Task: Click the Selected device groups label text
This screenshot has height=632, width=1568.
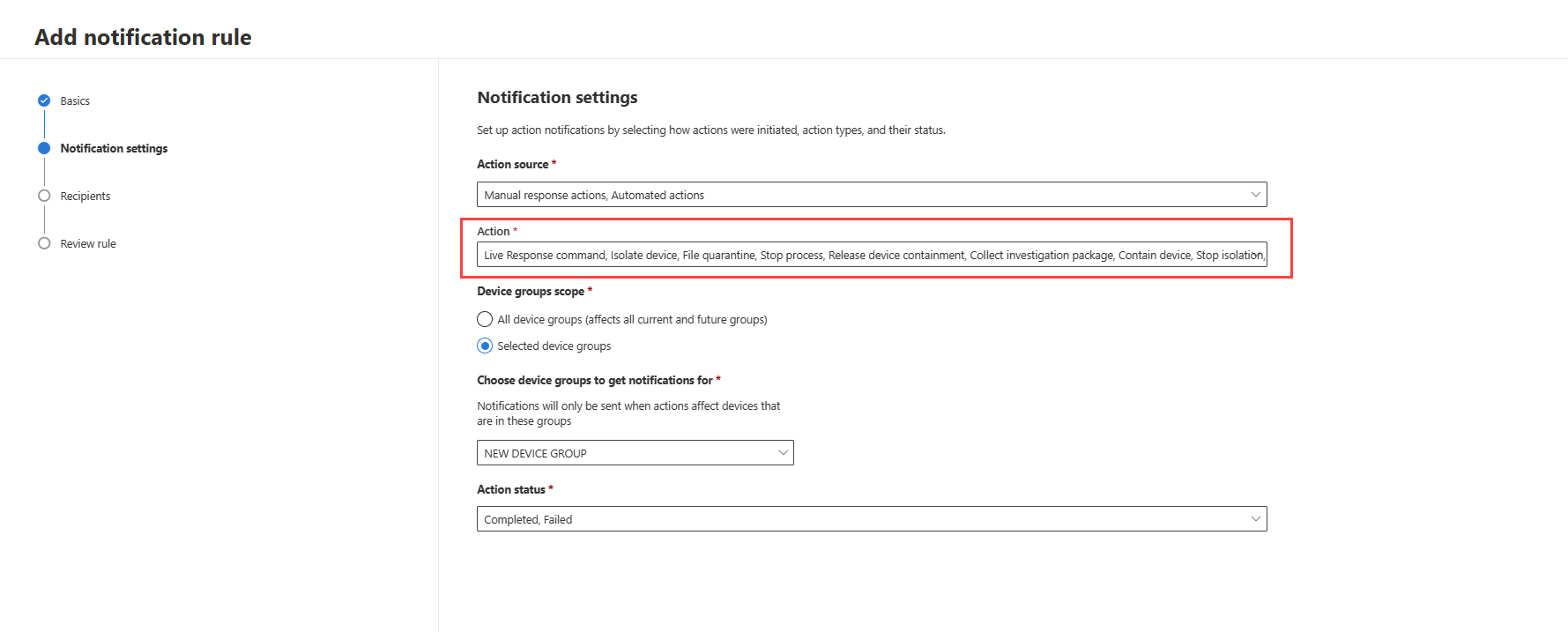Action: pos(554,346)
